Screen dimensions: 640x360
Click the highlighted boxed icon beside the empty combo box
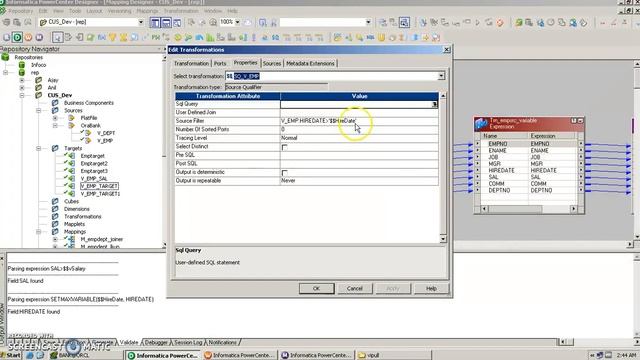[x=404, y=22]
